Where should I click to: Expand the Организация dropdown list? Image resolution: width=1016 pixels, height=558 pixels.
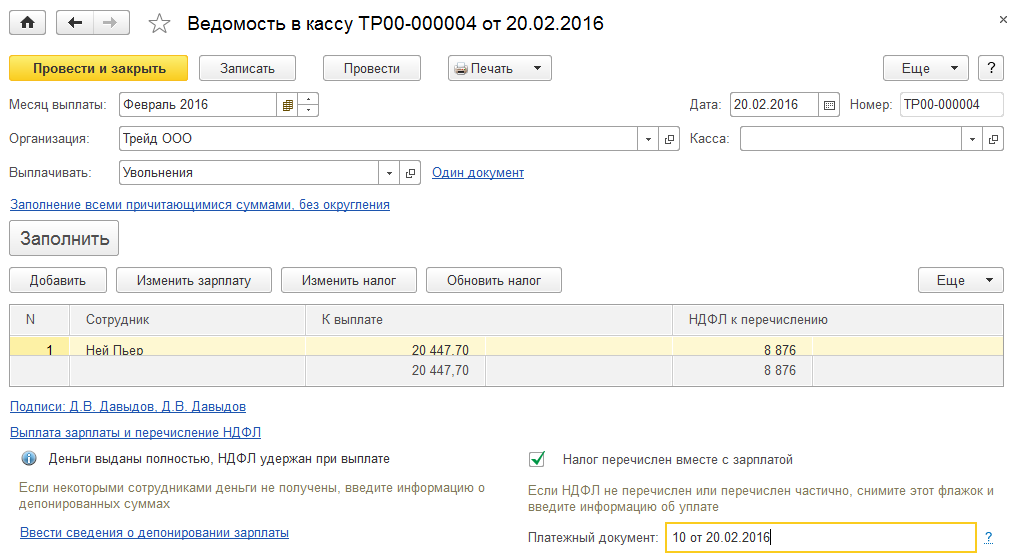point(648,139)
